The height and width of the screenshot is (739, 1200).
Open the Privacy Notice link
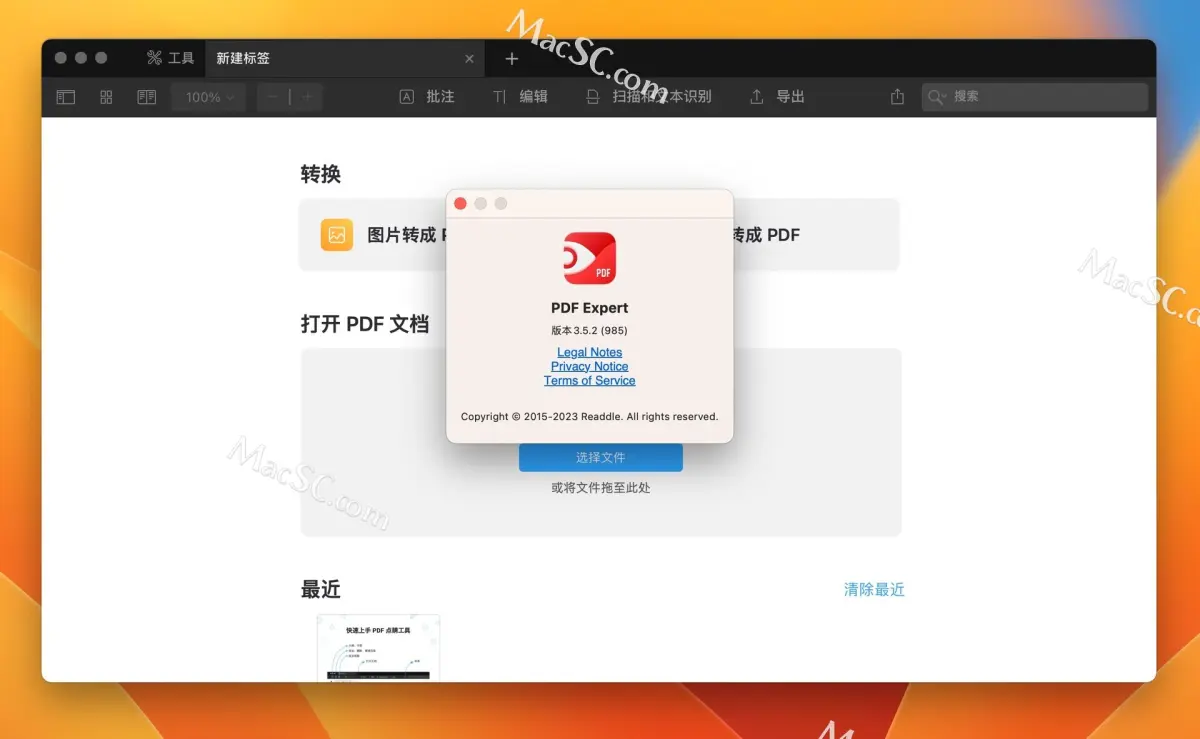(x=590, y=366)
